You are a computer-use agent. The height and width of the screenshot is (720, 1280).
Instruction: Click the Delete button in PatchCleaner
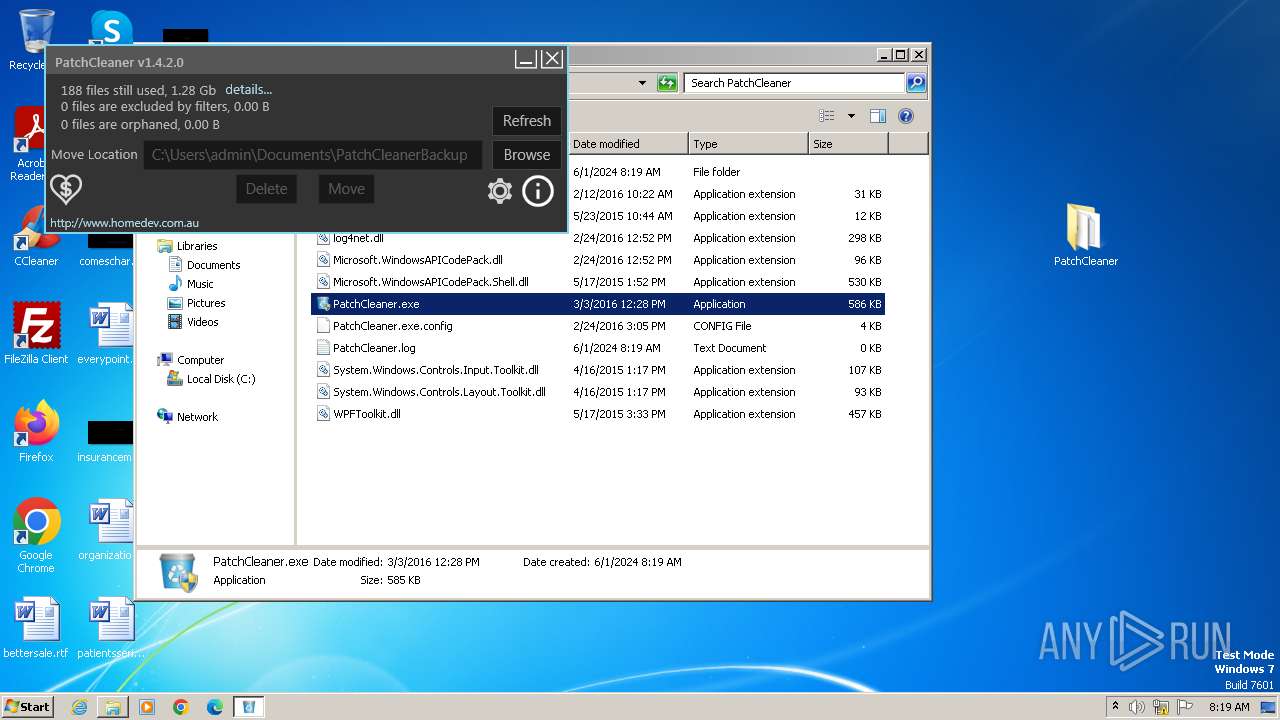click(x=266, y=188)
